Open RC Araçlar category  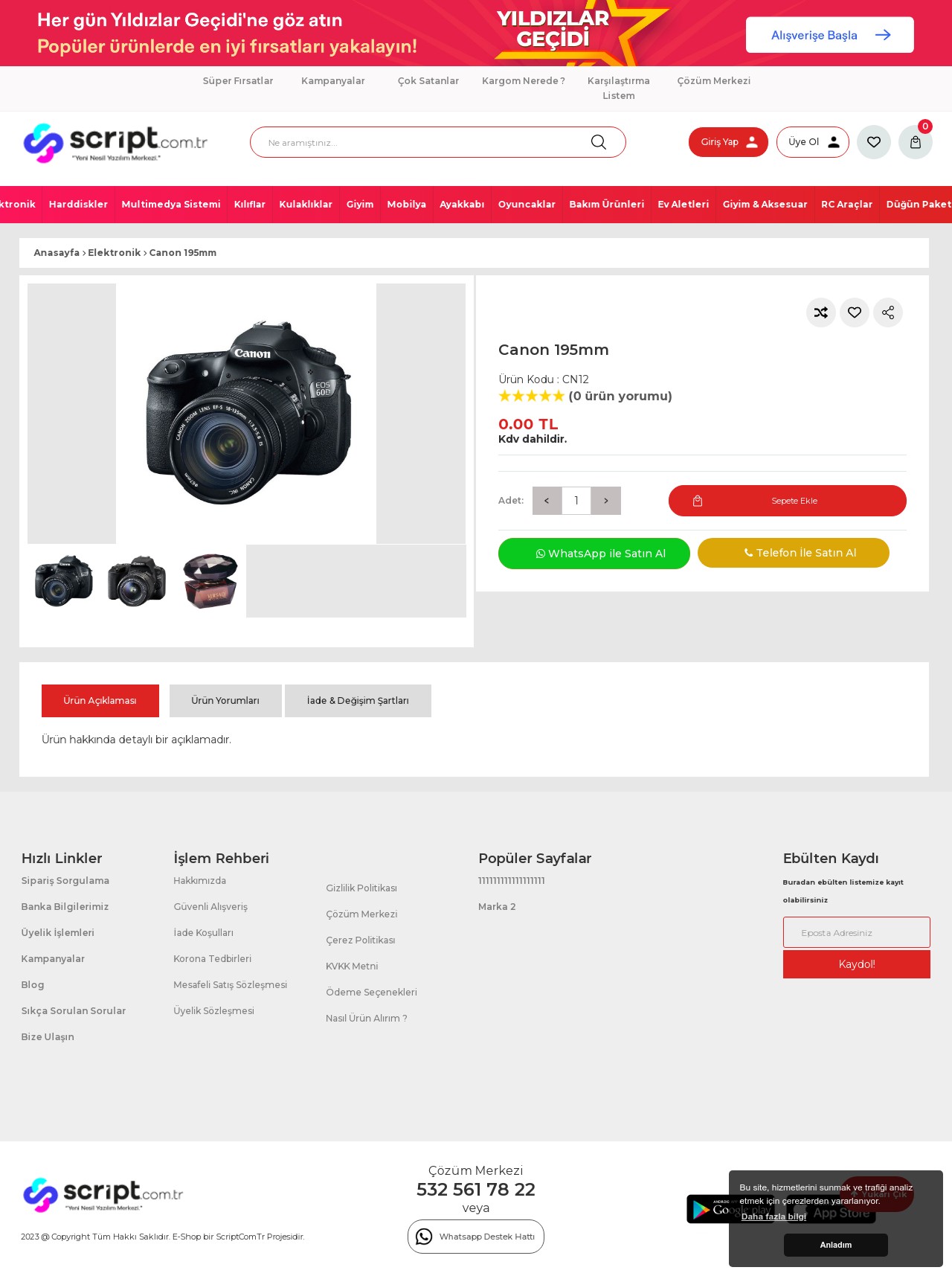point(846,205)
